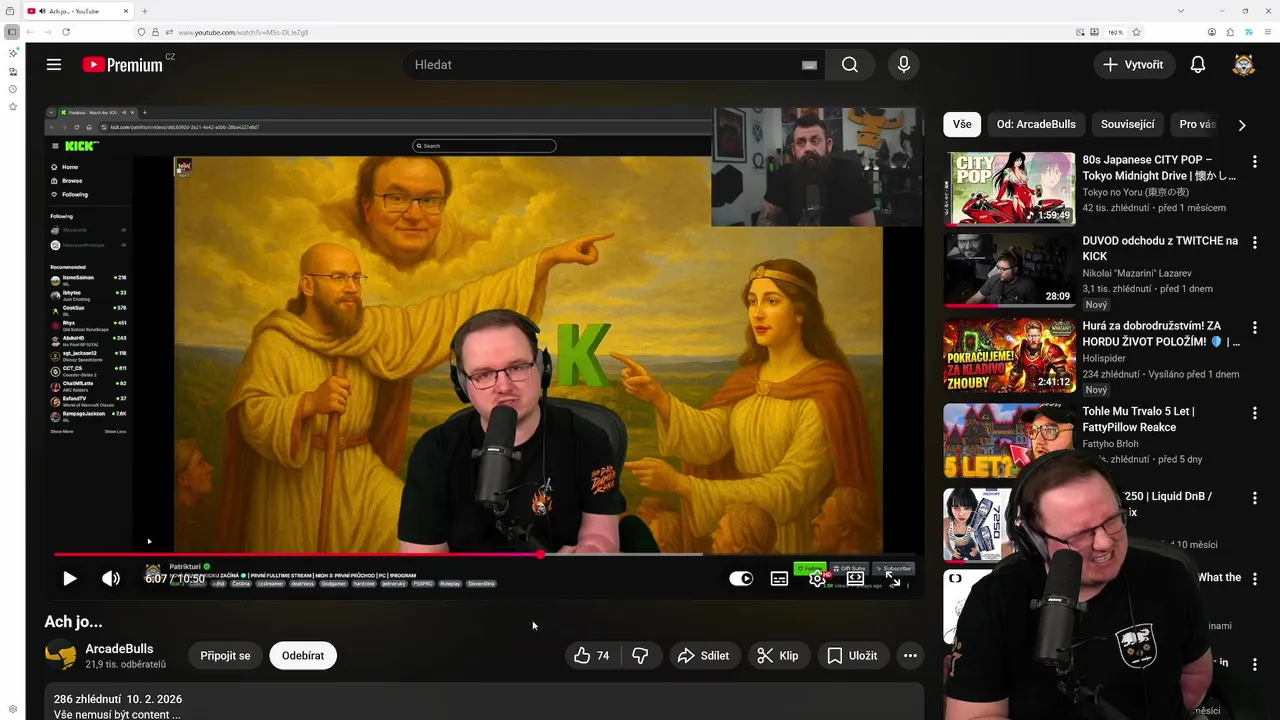Open the account avatar menu

(x=1243, y=65)
